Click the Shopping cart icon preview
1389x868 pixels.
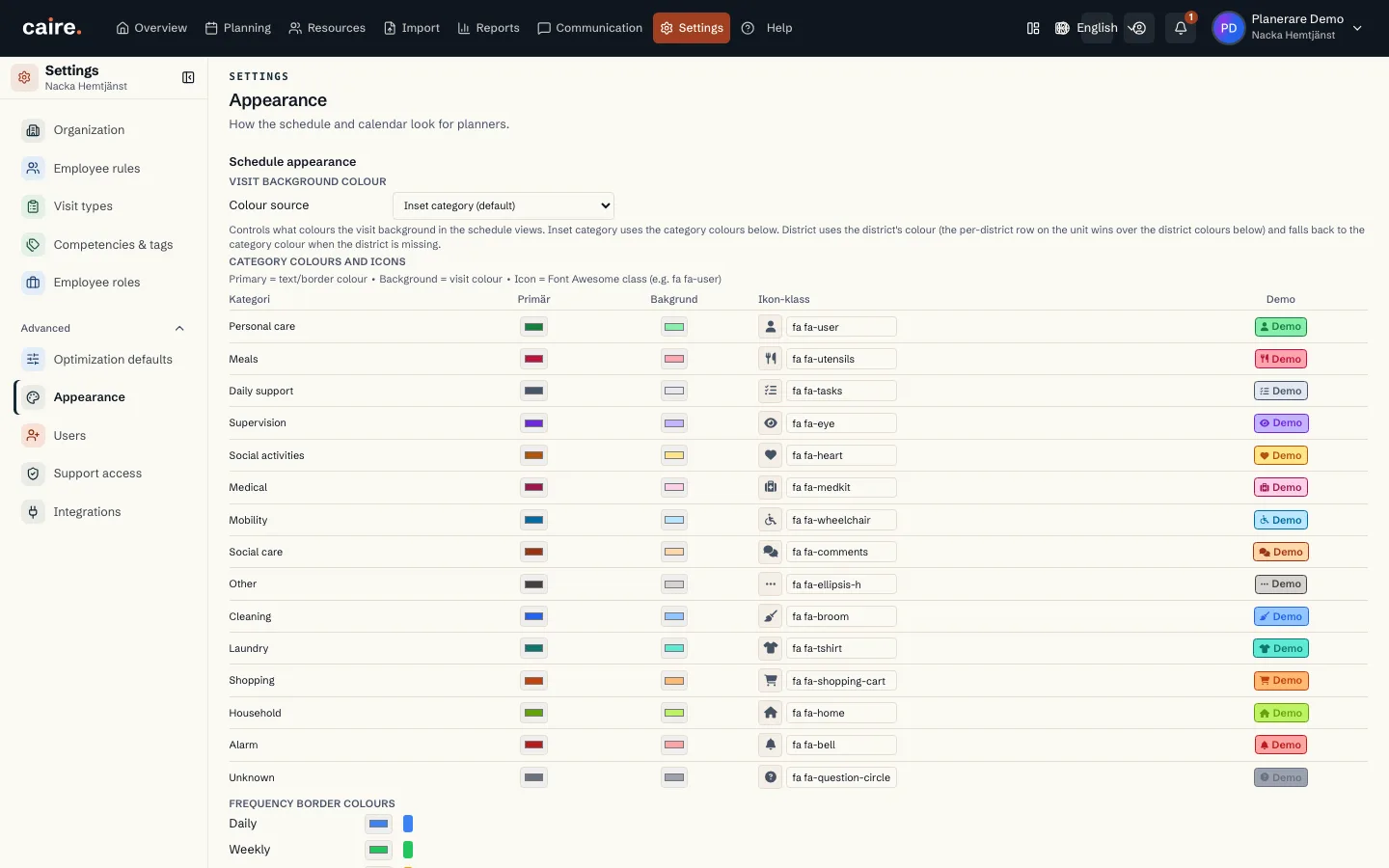[770, 681]
